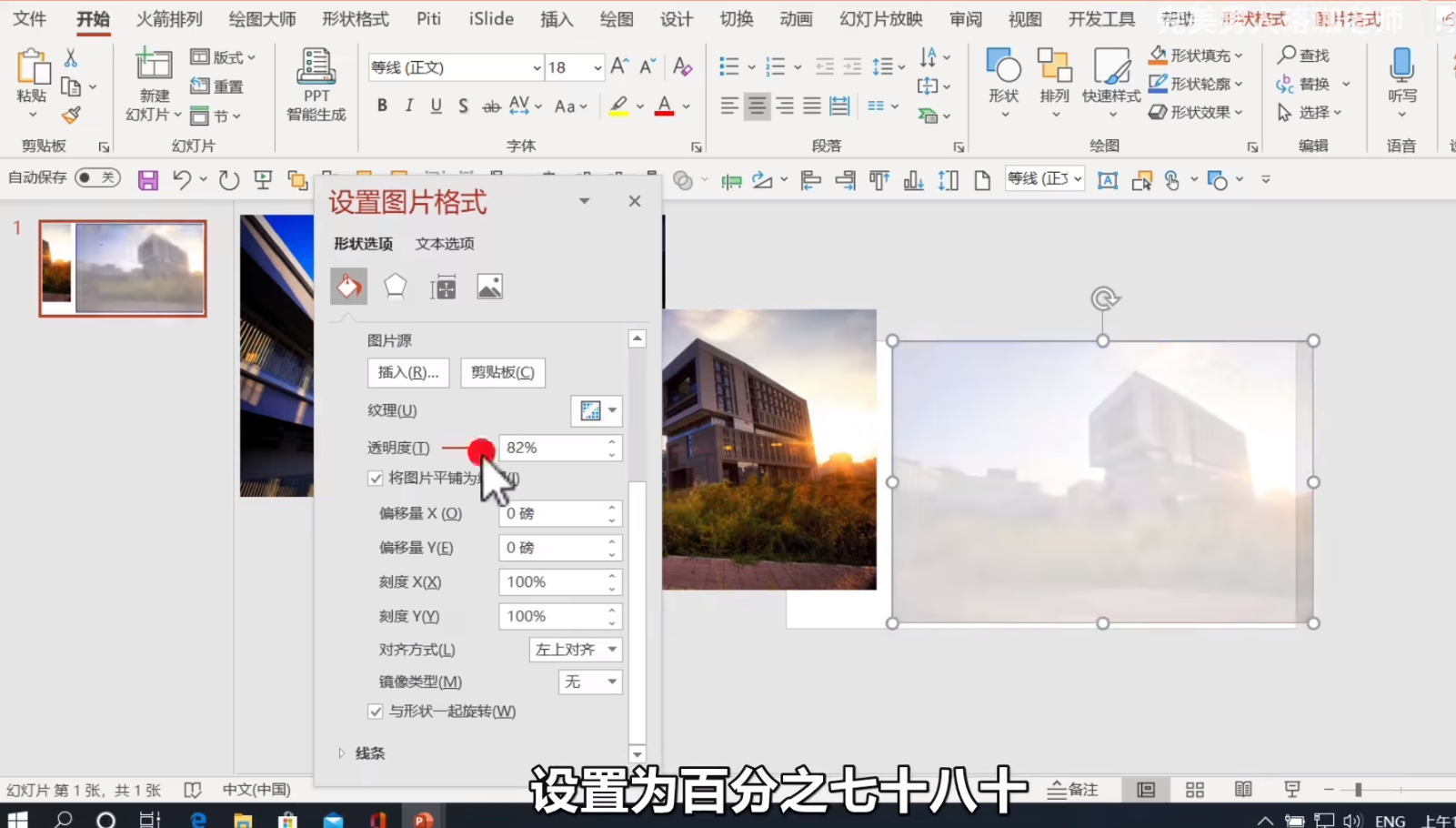
Task: Switch to the 设计 ribbon tab
Action: tap(677, 19)
